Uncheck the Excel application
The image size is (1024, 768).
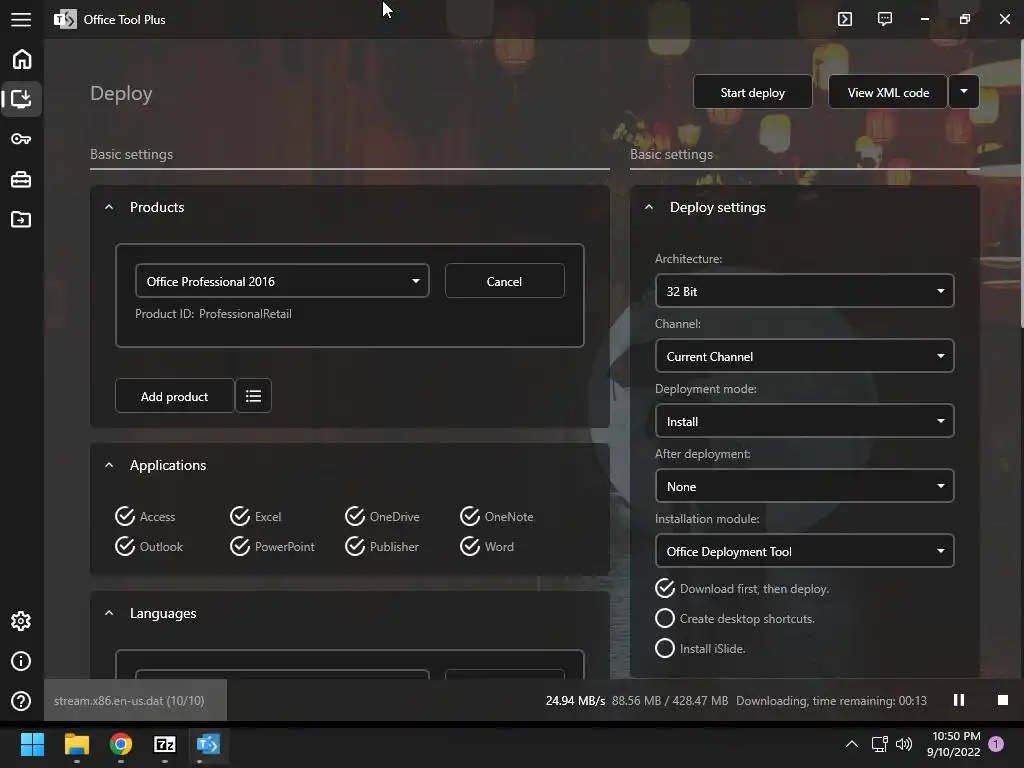[x=256, y=517]
